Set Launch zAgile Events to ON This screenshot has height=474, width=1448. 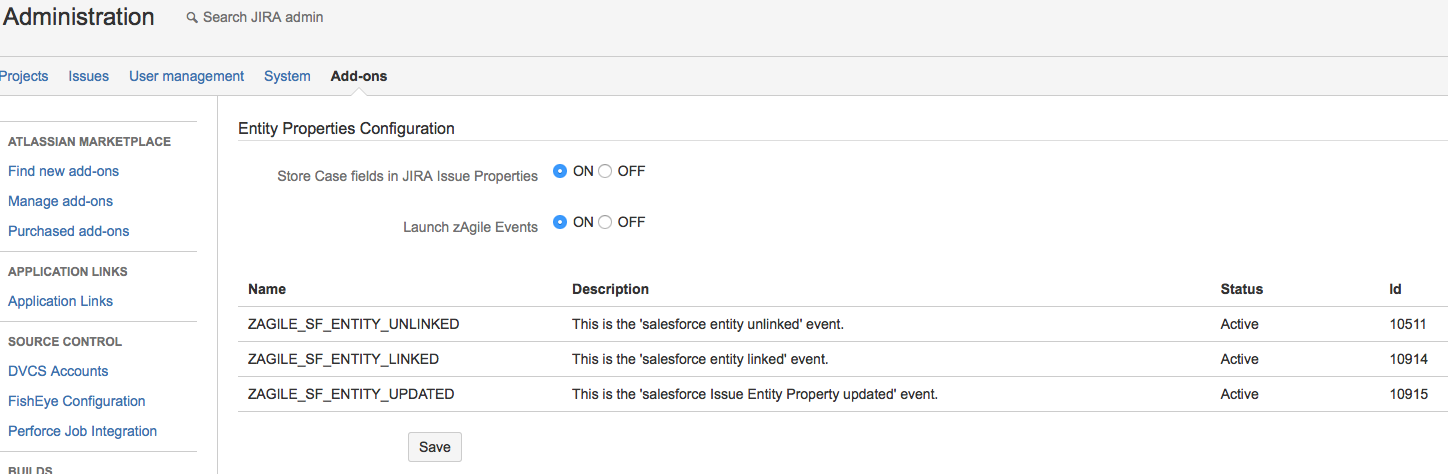560,222
